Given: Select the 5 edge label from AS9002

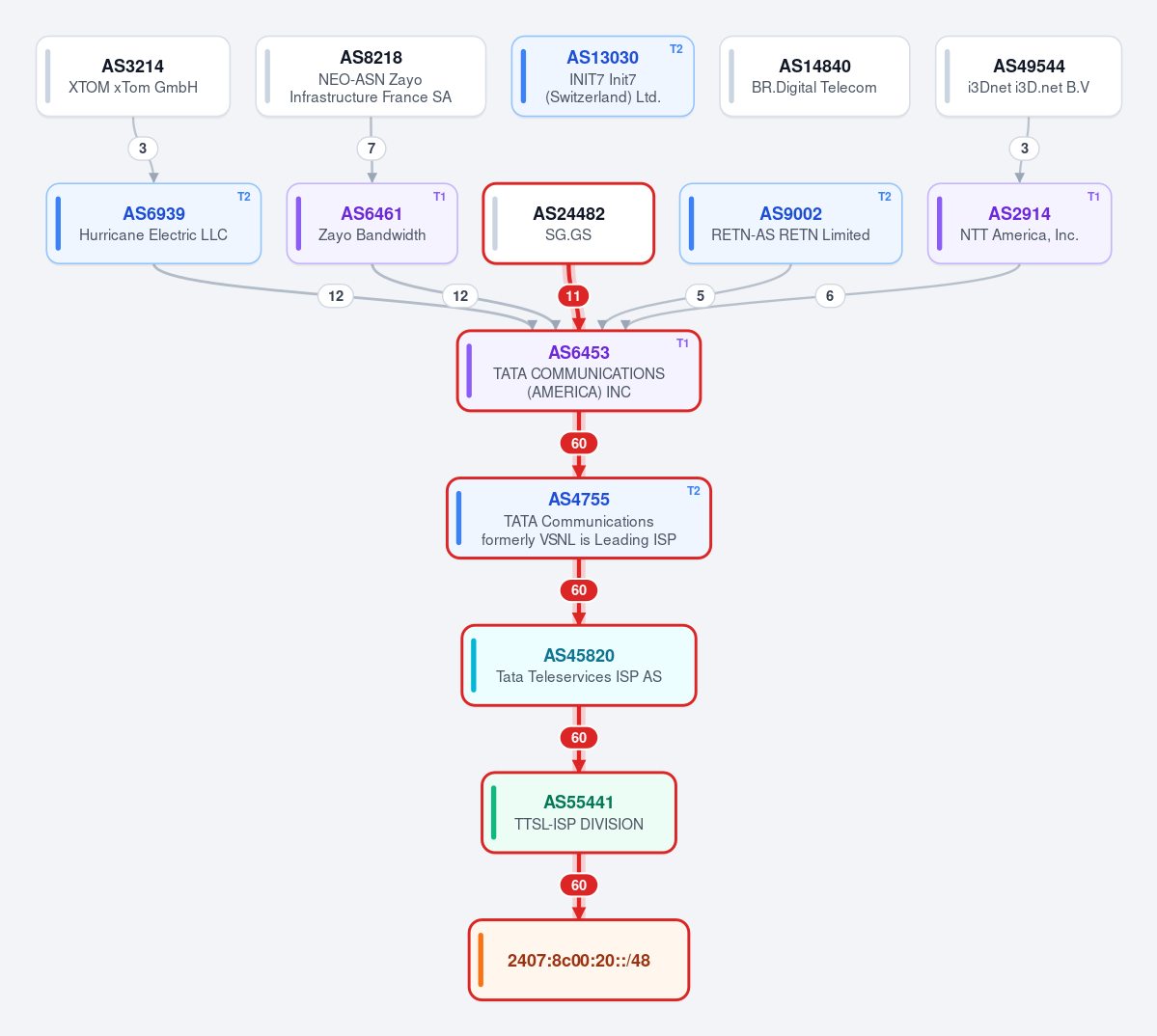Looking at the screenshot, I should [x=701, y=296].
